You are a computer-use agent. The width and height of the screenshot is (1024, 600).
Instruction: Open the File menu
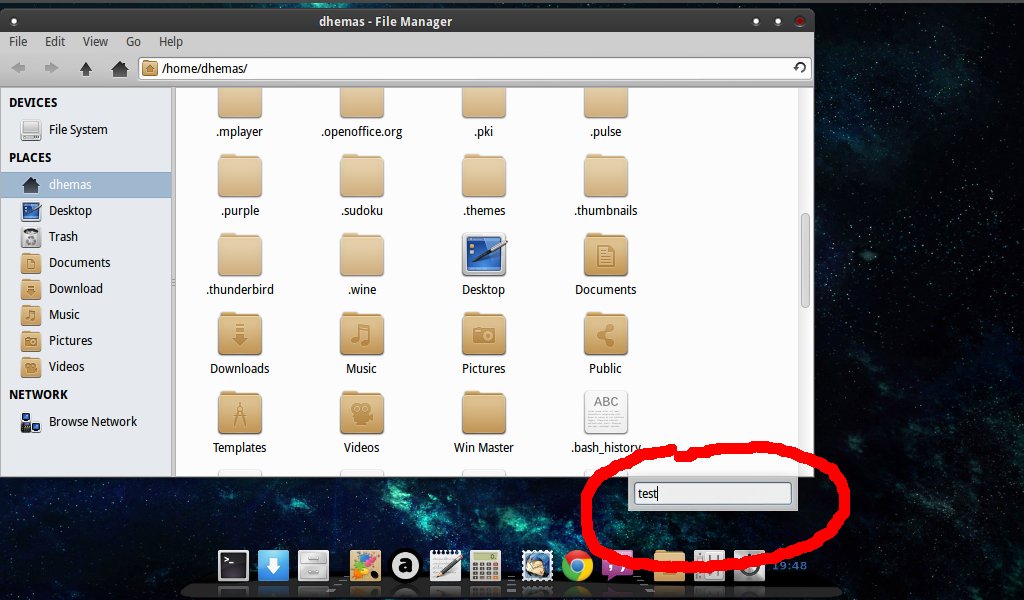[18, 41]
